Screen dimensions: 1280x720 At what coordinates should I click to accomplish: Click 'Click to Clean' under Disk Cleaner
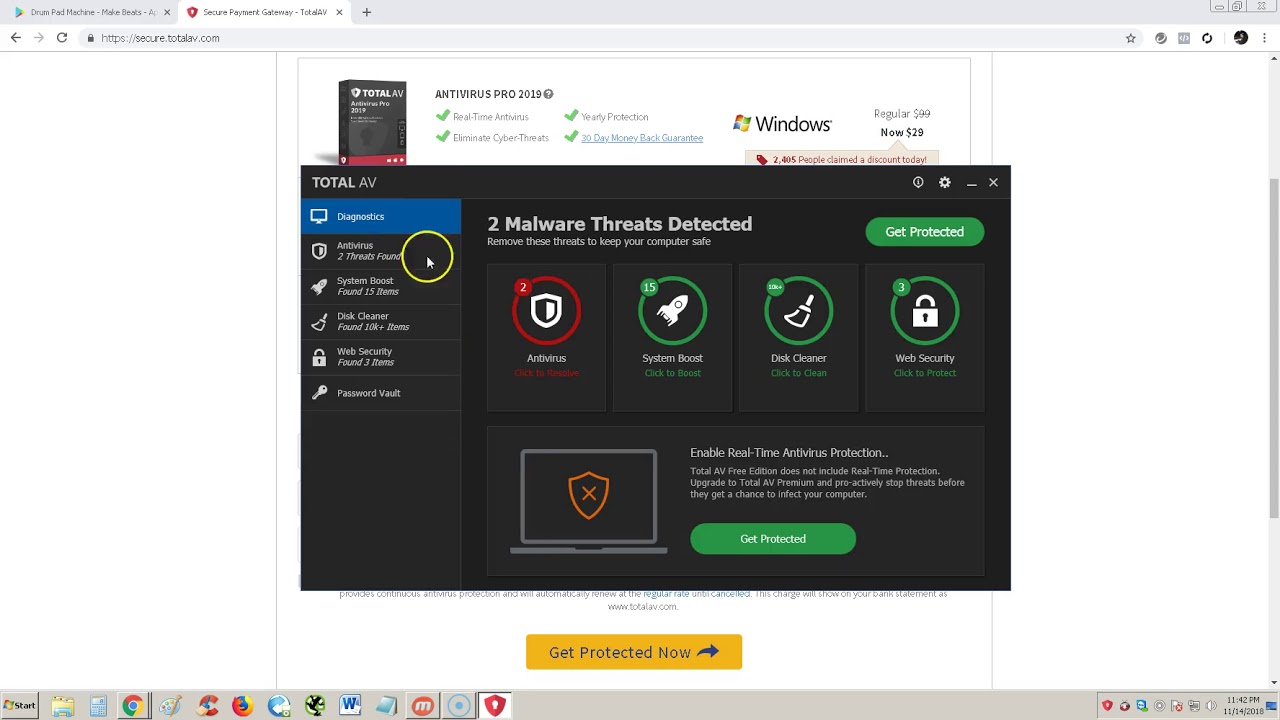click(x=798, y=373)
